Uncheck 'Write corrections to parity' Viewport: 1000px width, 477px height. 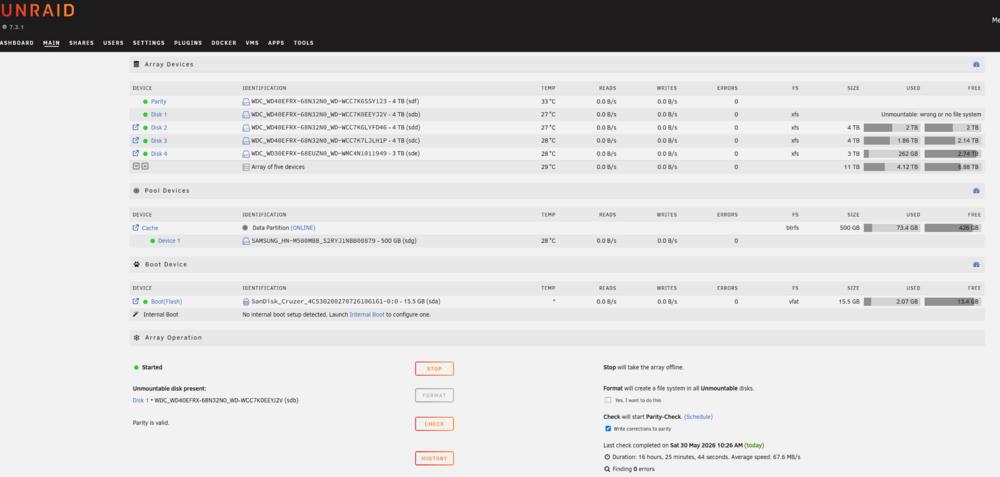[x=608, y=429]
